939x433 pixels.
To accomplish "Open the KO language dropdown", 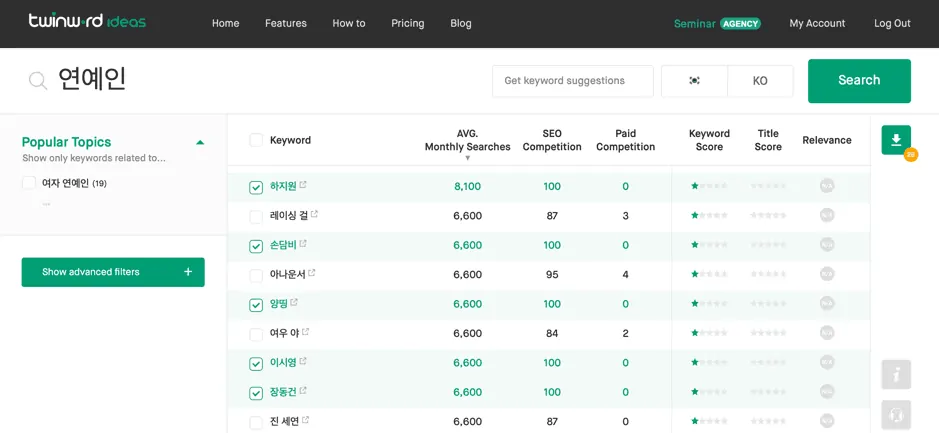I will [x=760, y=81].
